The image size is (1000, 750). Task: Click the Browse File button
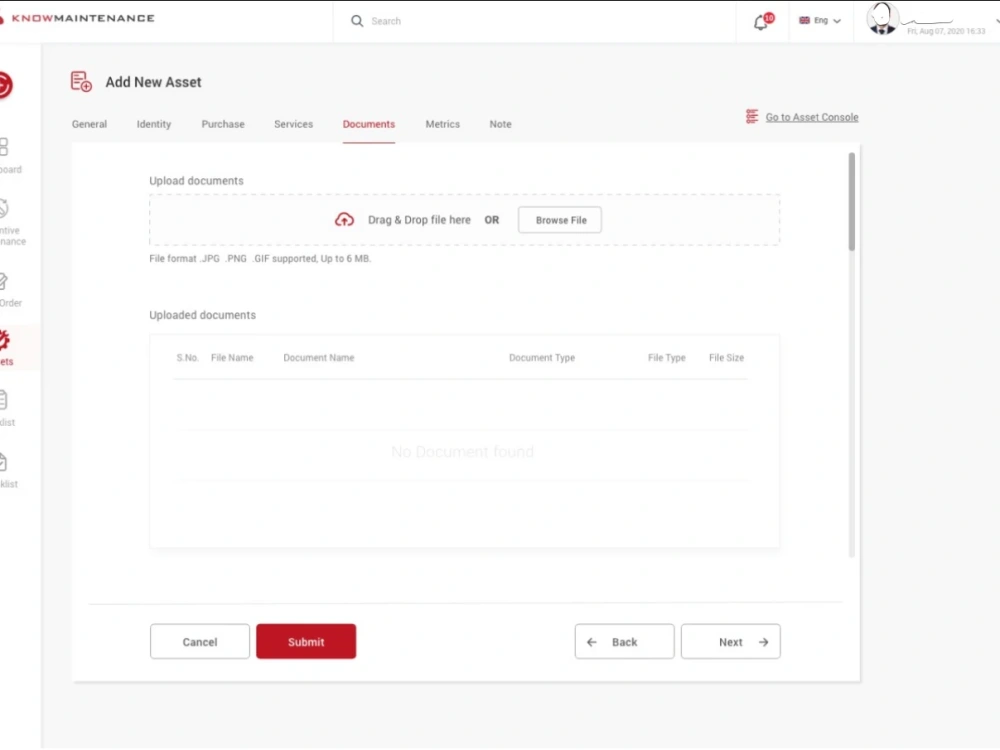560,220
